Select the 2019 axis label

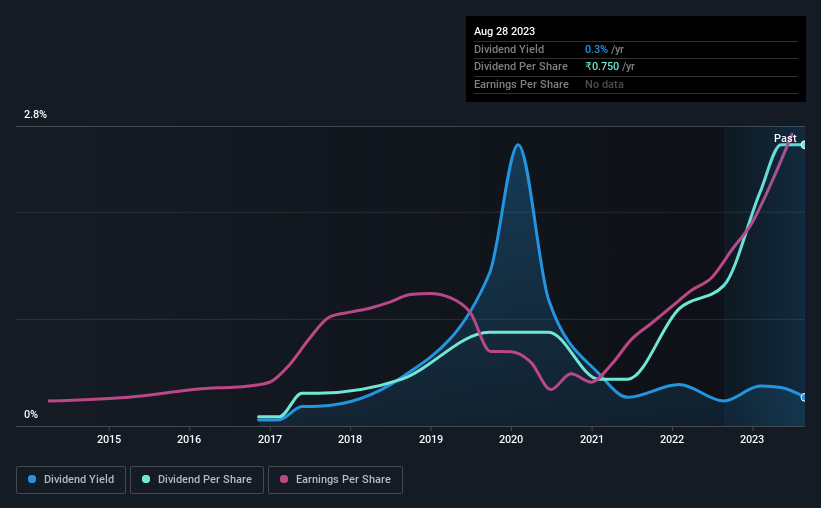(x=430, y=439)
